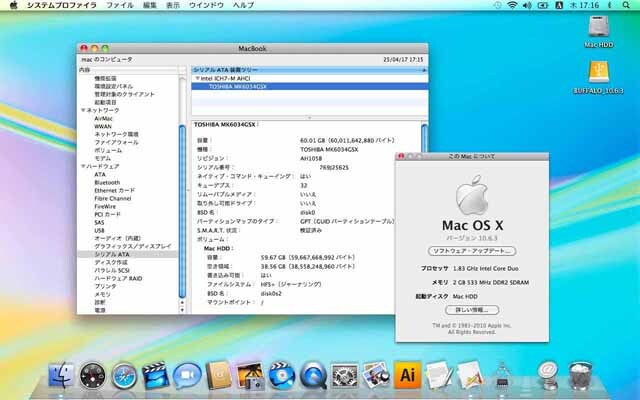This screenshot has width=640, height=400.
Task: Open Safari compass icon in Dock
Action: pos(124,376)
